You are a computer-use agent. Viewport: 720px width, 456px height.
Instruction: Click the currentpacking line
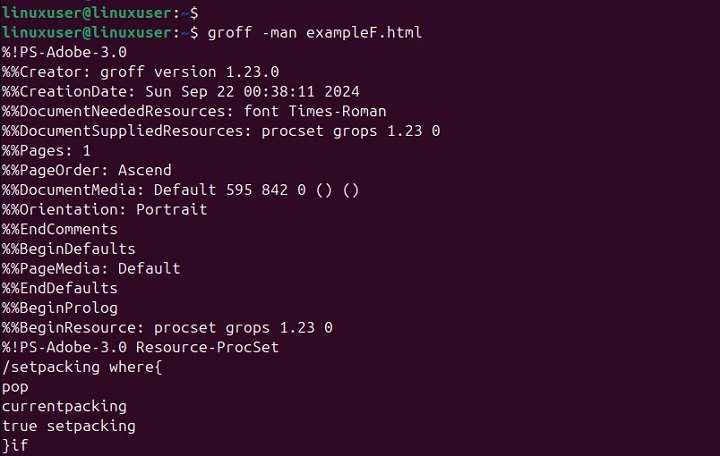[x=64, y=406]
